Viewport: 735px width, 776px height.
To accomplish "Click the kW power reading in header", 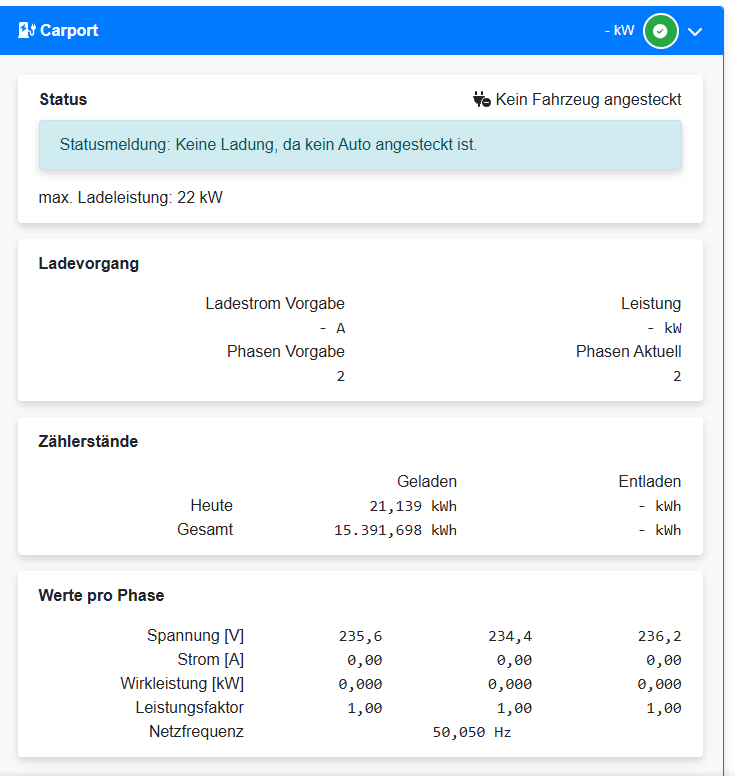I will (619, 30).
